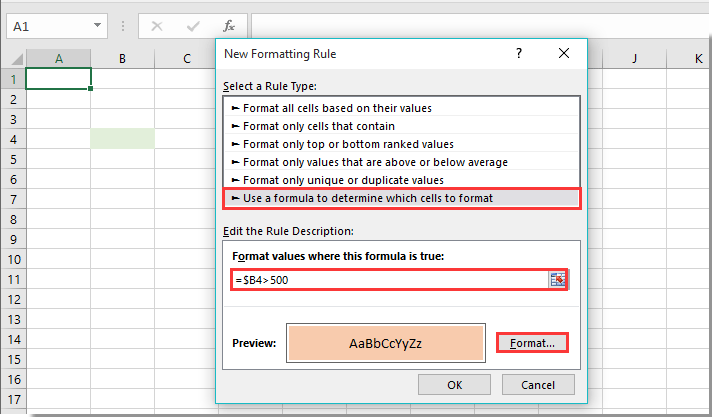712x417 pixels.
Task: Click the formula input field with =$B4>500
Action: 390,280
